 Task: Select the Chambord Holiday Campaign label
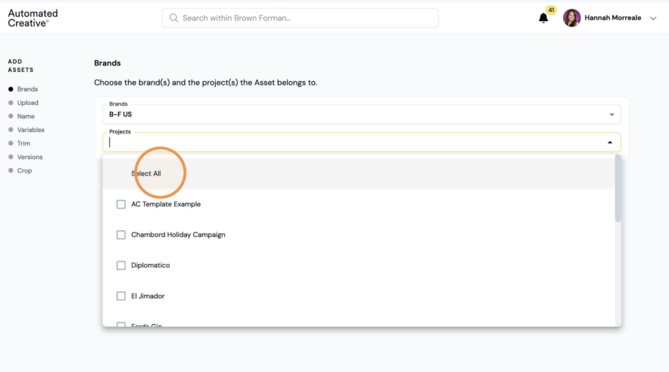tap(178, 235)
